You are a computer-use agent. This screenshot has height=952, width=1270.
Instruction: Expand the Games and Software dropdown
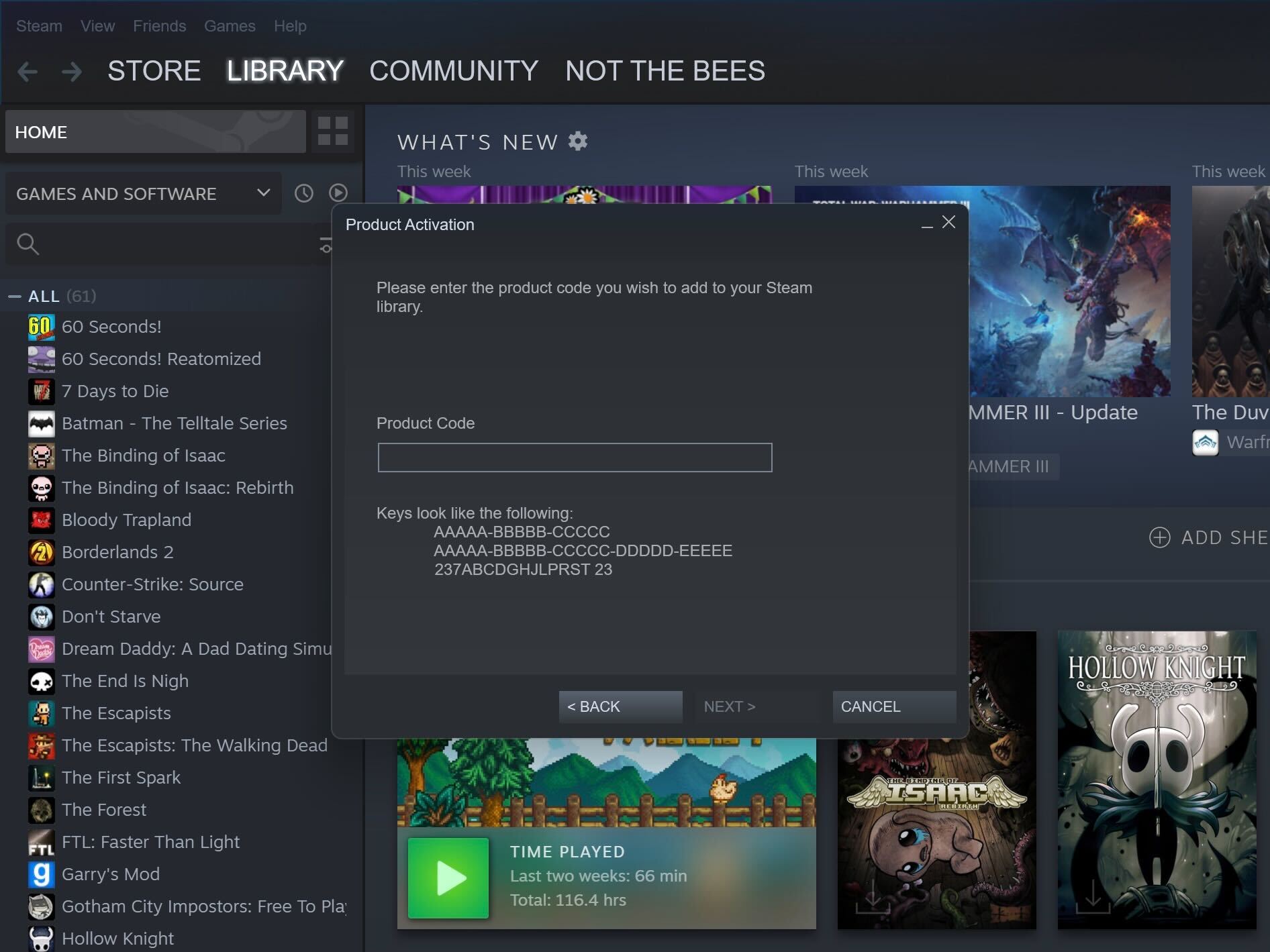click(143, 193)
